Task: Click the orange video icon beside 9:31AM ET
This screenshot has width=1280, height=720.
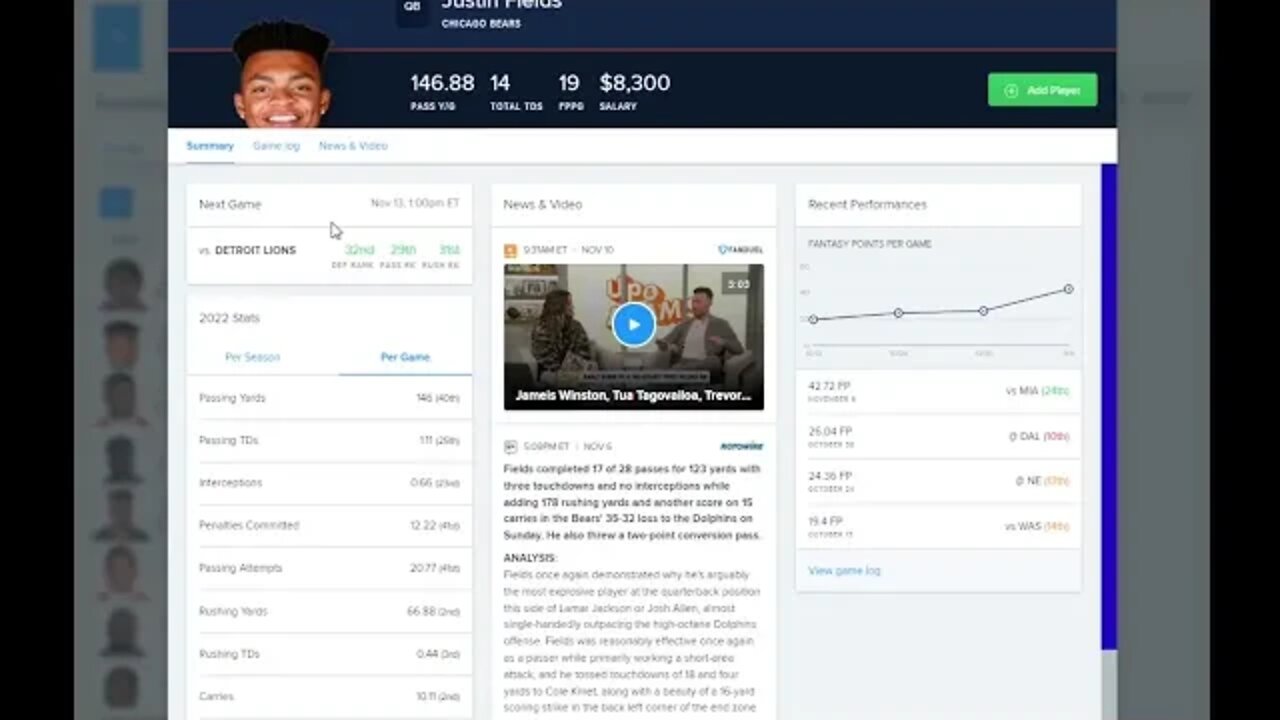Action: click(x=510, y=250)
